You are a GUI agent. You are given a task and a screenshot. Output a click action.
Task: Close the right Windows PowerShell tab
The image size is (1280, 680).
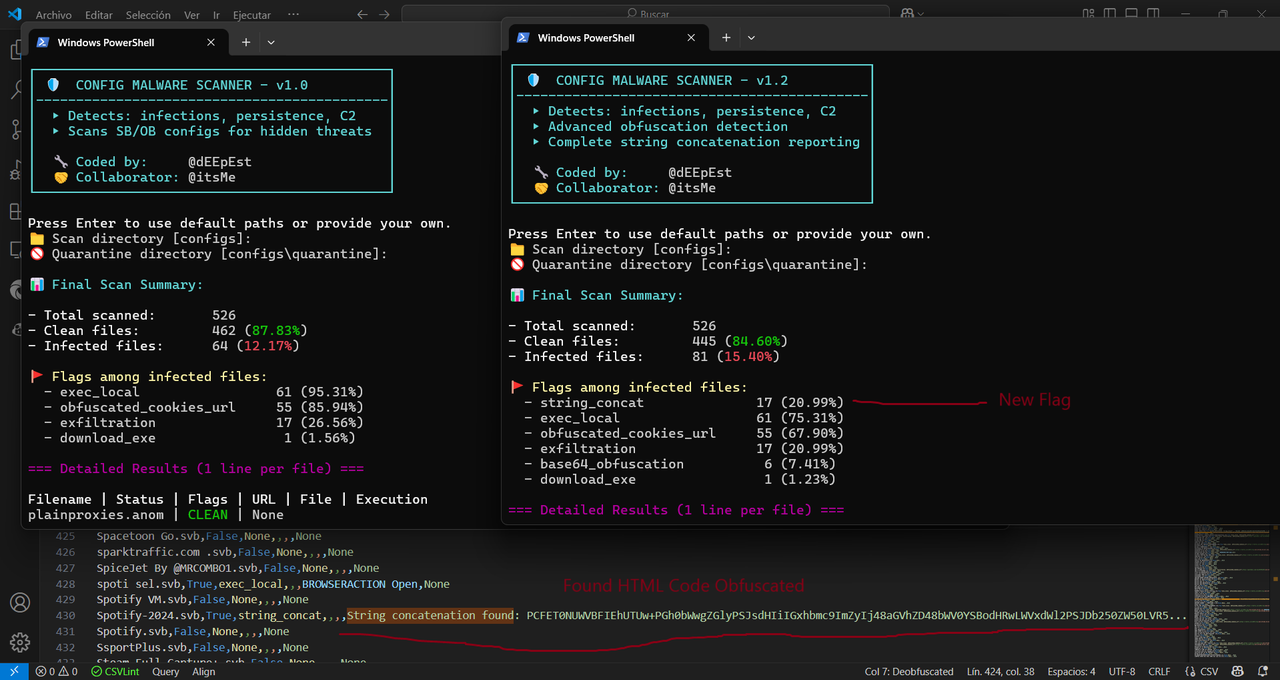point(691,38)
